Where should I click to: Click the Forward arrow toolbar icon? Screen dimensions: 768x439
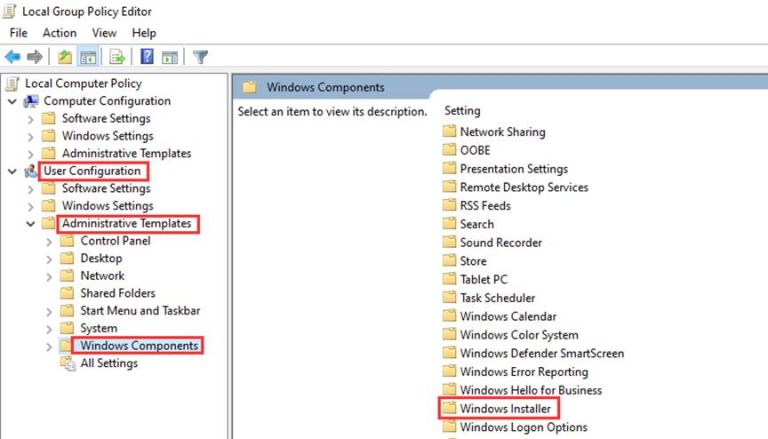pos(35,57)
